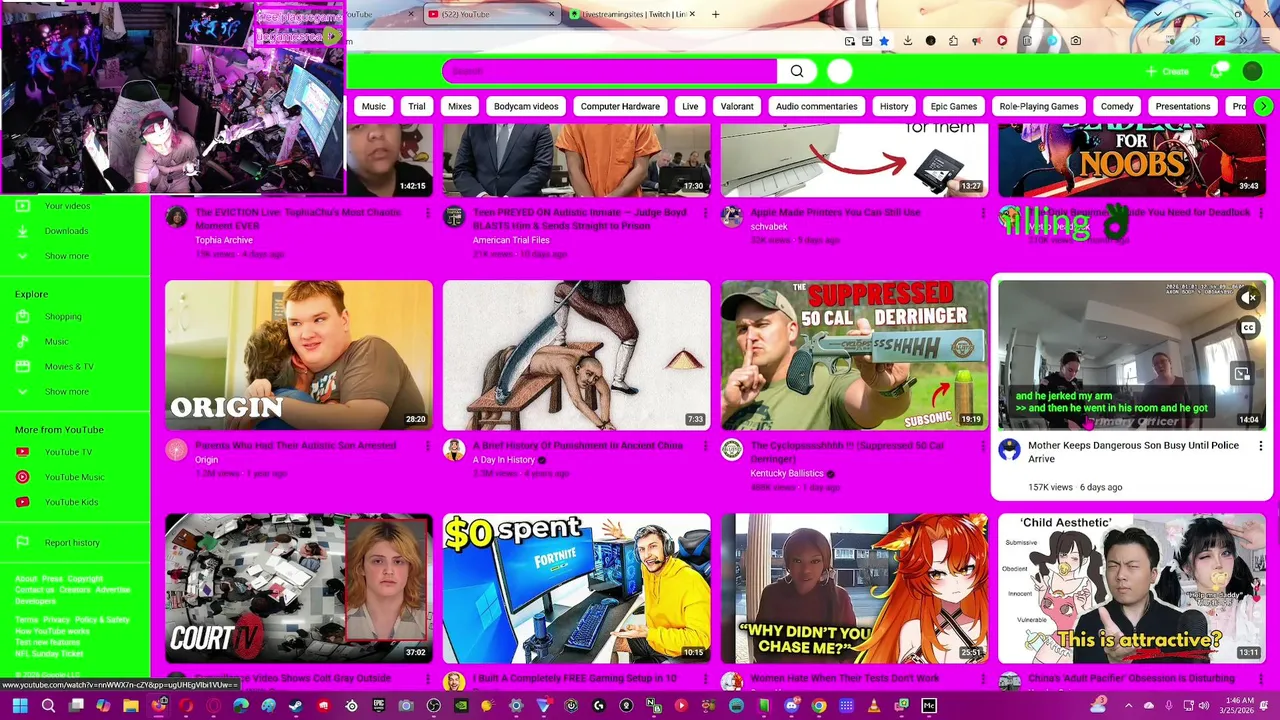Open Suppressed 50 Cal Derringer thumbnail

tap(854, 355)
